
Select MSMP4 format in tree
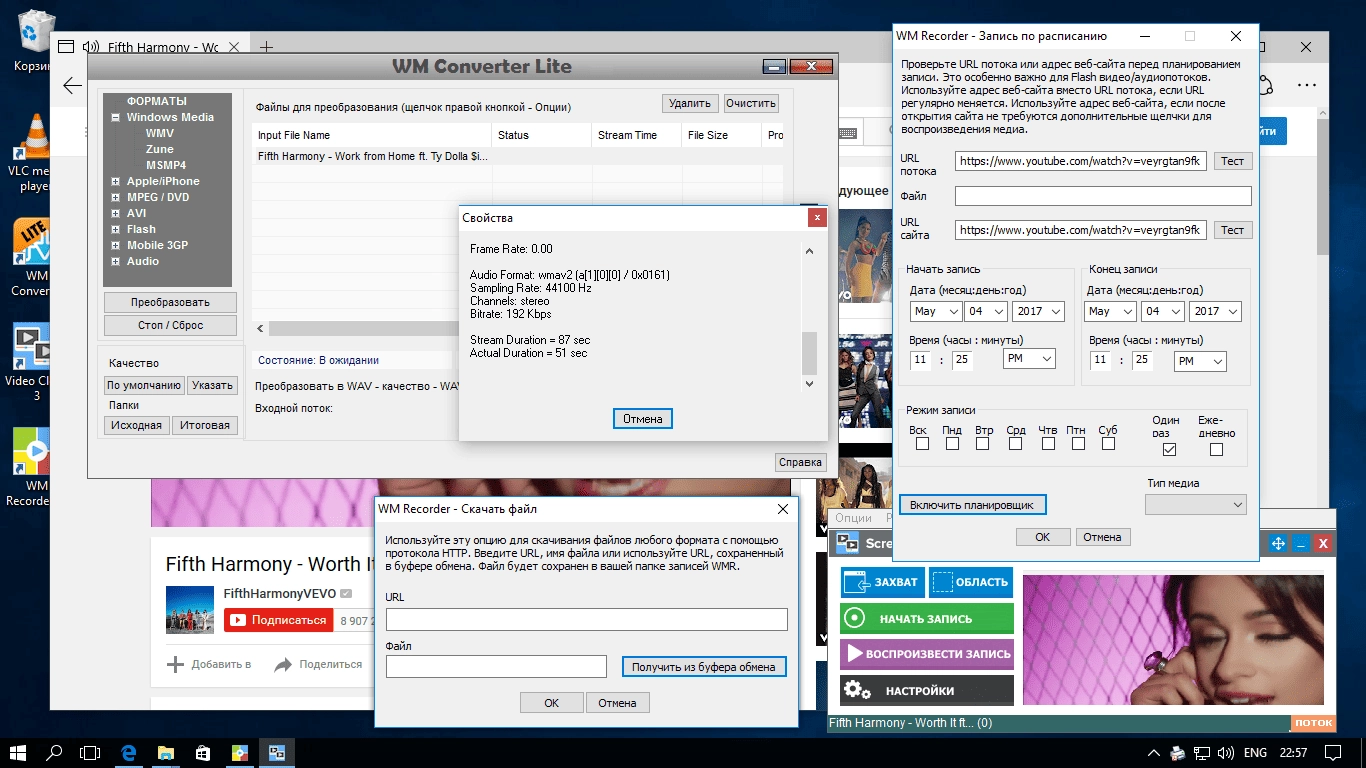[165, 165]
